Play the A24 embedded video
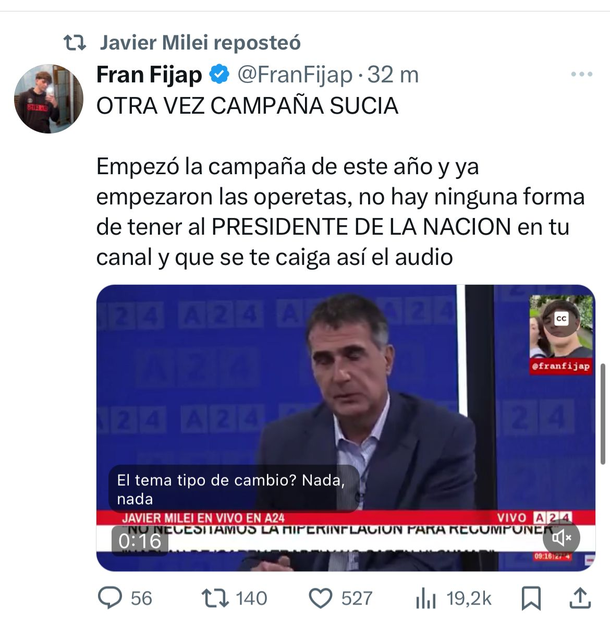 [346, 428]
